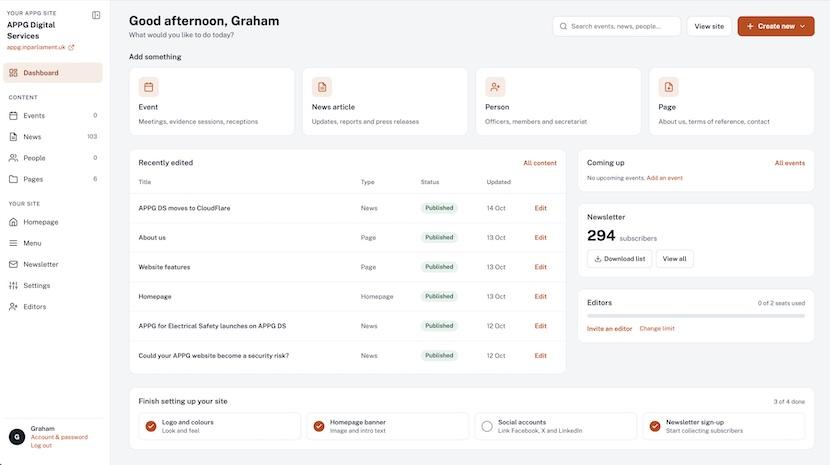
Task: Open Editors in the sidebar
Action: pos(53,307)
